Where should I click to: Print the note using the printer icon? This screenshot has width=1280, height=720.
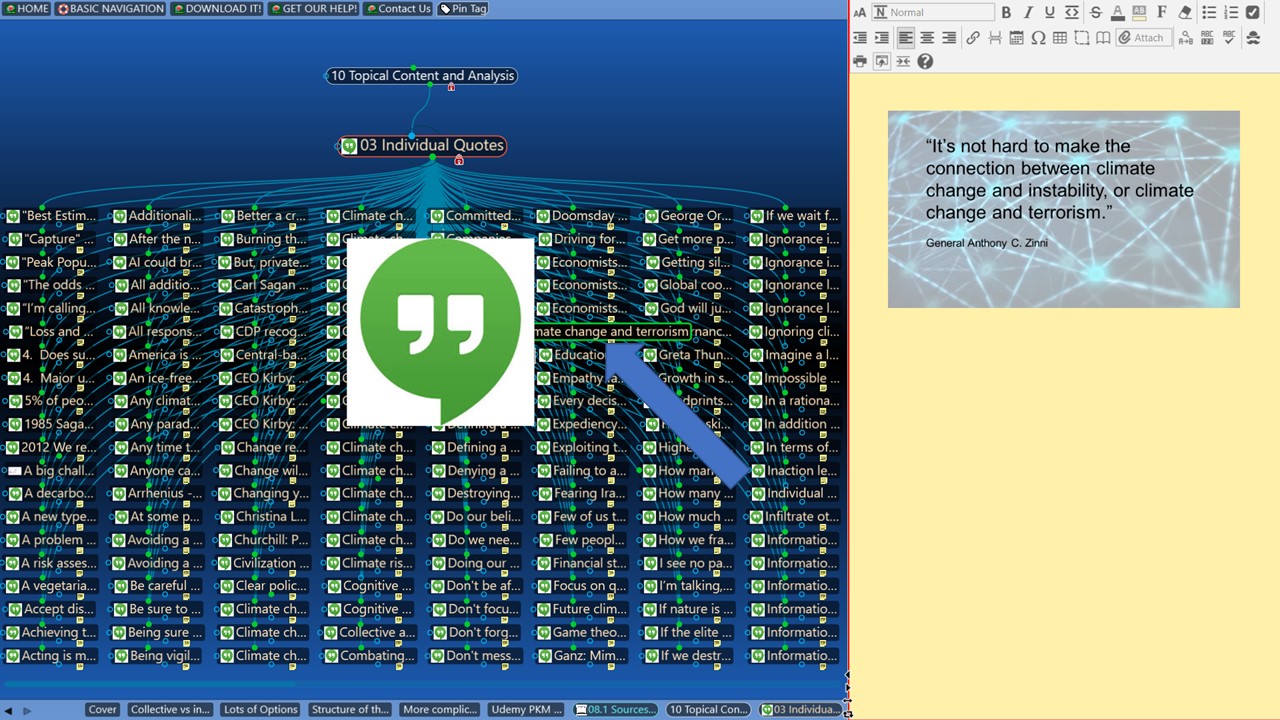click(860, 62)
